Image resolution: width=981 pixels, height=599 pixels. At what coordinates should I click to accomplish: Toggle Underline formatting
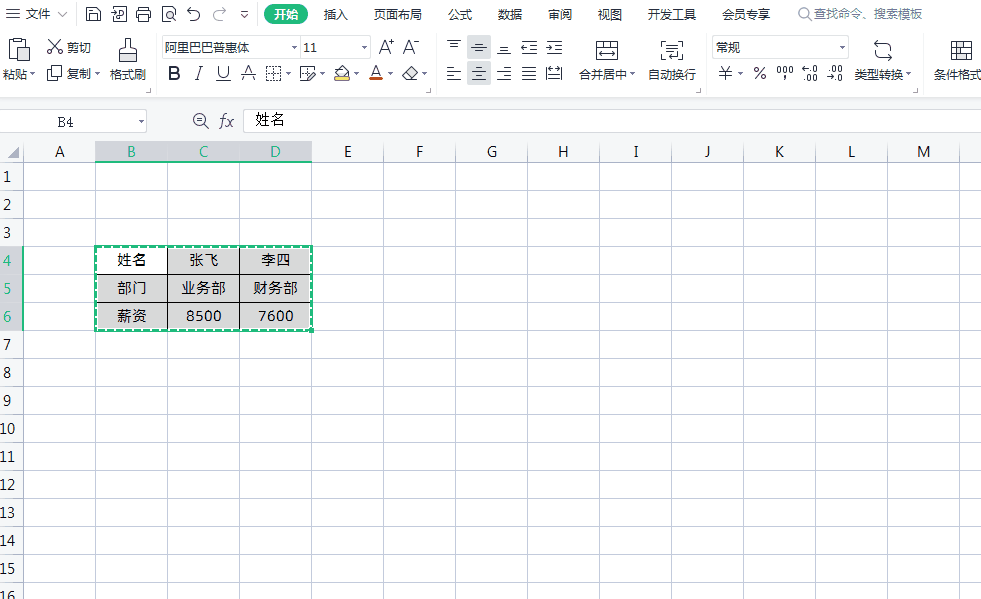pyautogui.click(x=223, y=74)
